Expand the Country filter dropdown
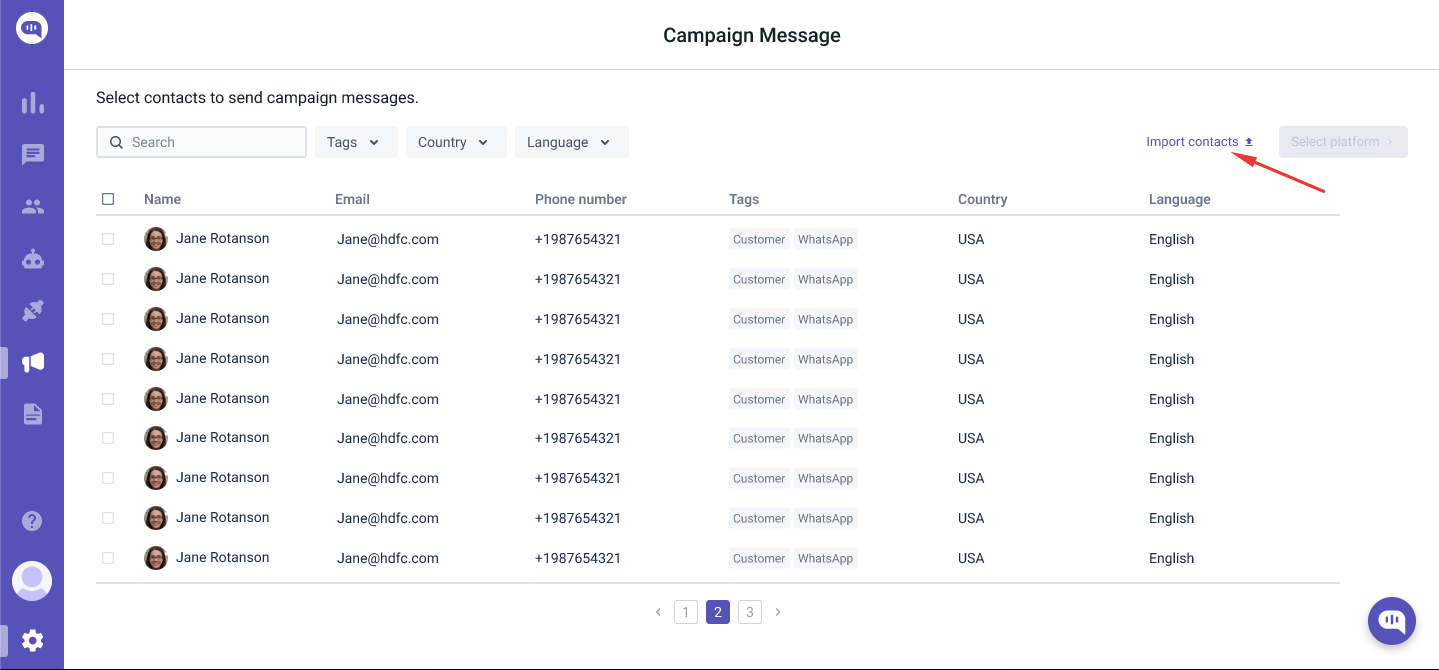This screenshot has height=670, width=1439. pyautogui.click(x=456, y=142)
